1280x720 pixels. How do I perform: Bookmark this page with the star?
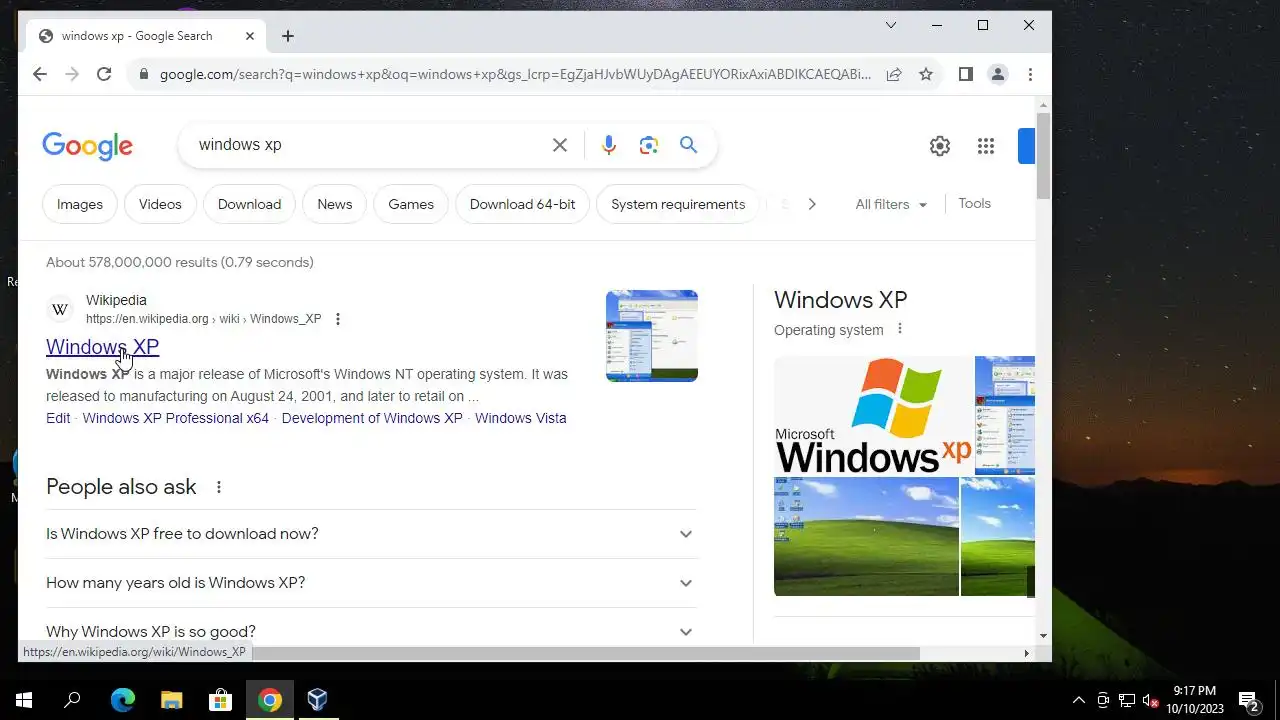point(926,74)
